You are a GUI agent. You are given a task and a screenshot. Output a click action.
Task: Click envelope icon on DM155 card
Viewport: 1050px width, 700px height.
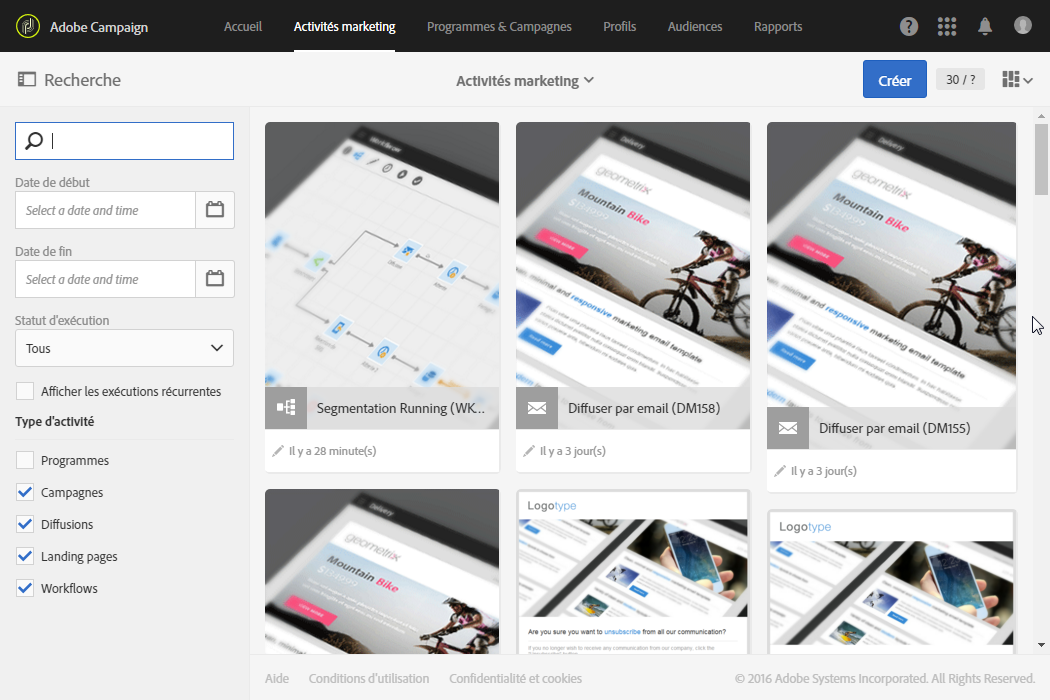[x=788, y=428]
